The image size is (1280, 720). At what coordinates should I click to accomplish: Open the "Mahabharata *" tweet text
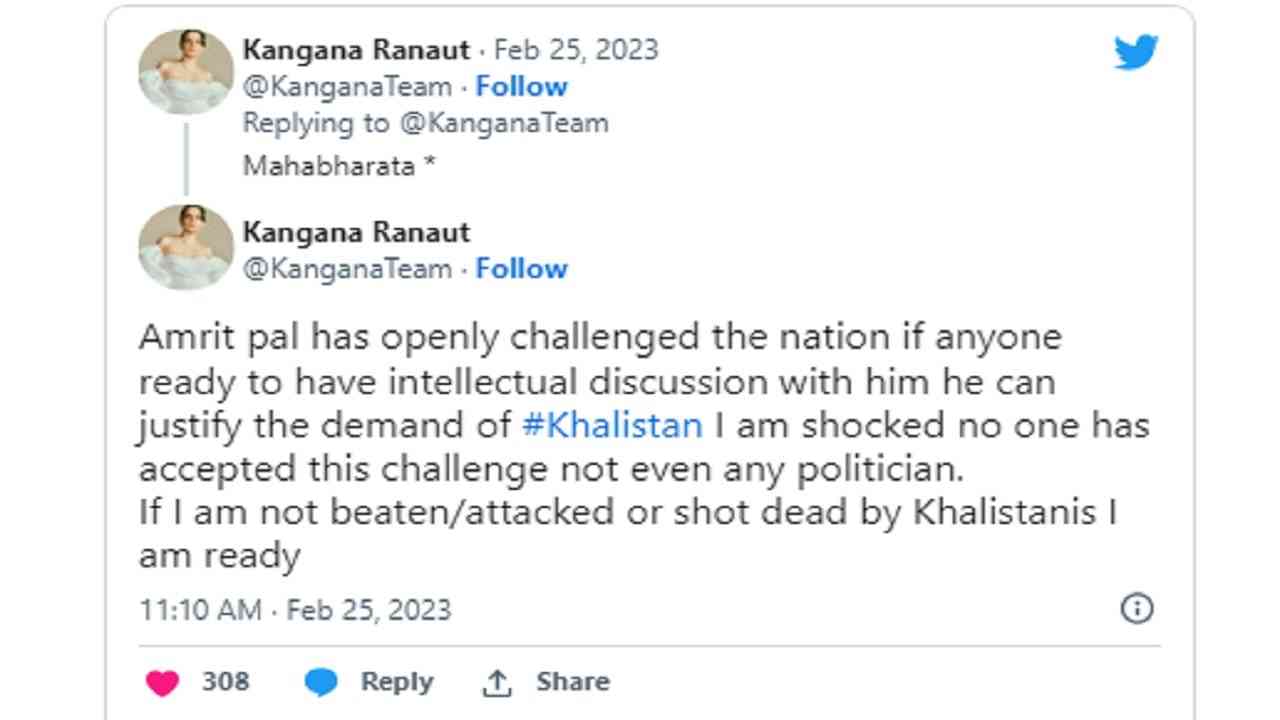tap(339, 166)
